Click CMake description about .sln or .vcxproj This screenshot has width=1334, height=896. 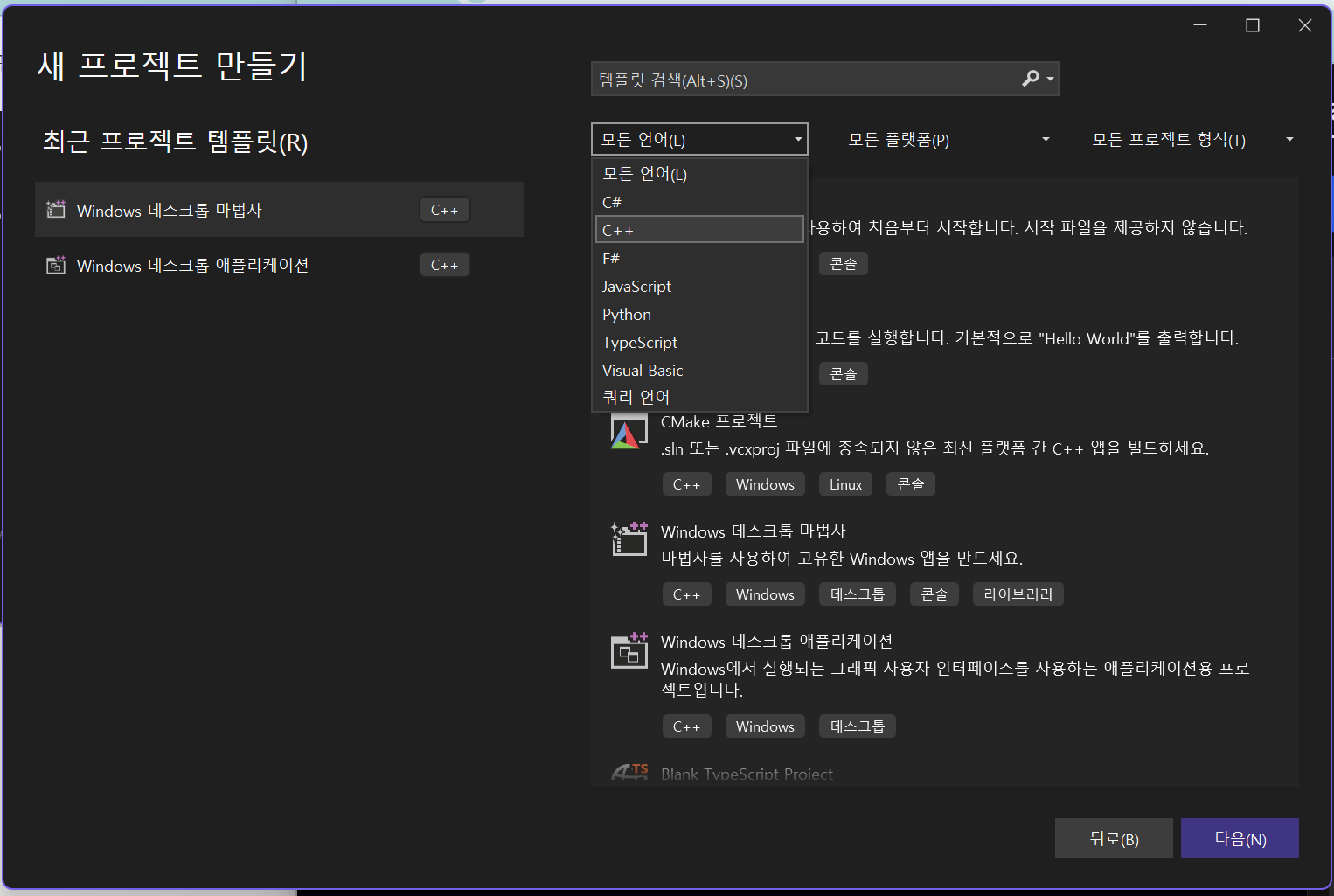point(934,448)
